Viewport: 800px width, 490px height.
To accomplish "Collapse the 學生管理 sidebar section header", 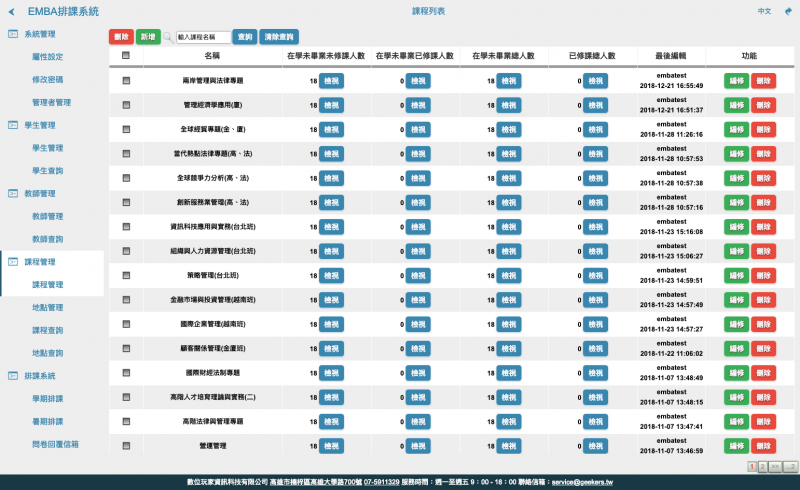I will coord(40,125).
